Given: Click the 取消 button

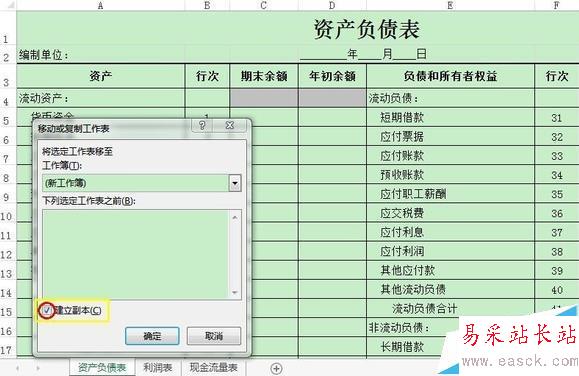Looking at the screenshot, I should point(214,336).
